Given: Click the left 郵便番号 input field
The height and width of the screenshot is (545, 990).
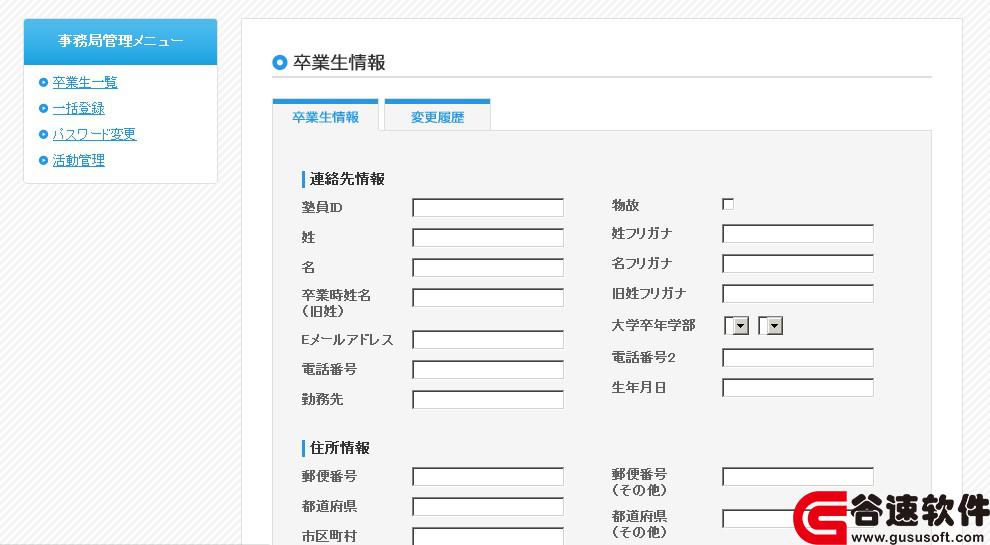Looking at the screenshot, I should click(x=487, y=476).
